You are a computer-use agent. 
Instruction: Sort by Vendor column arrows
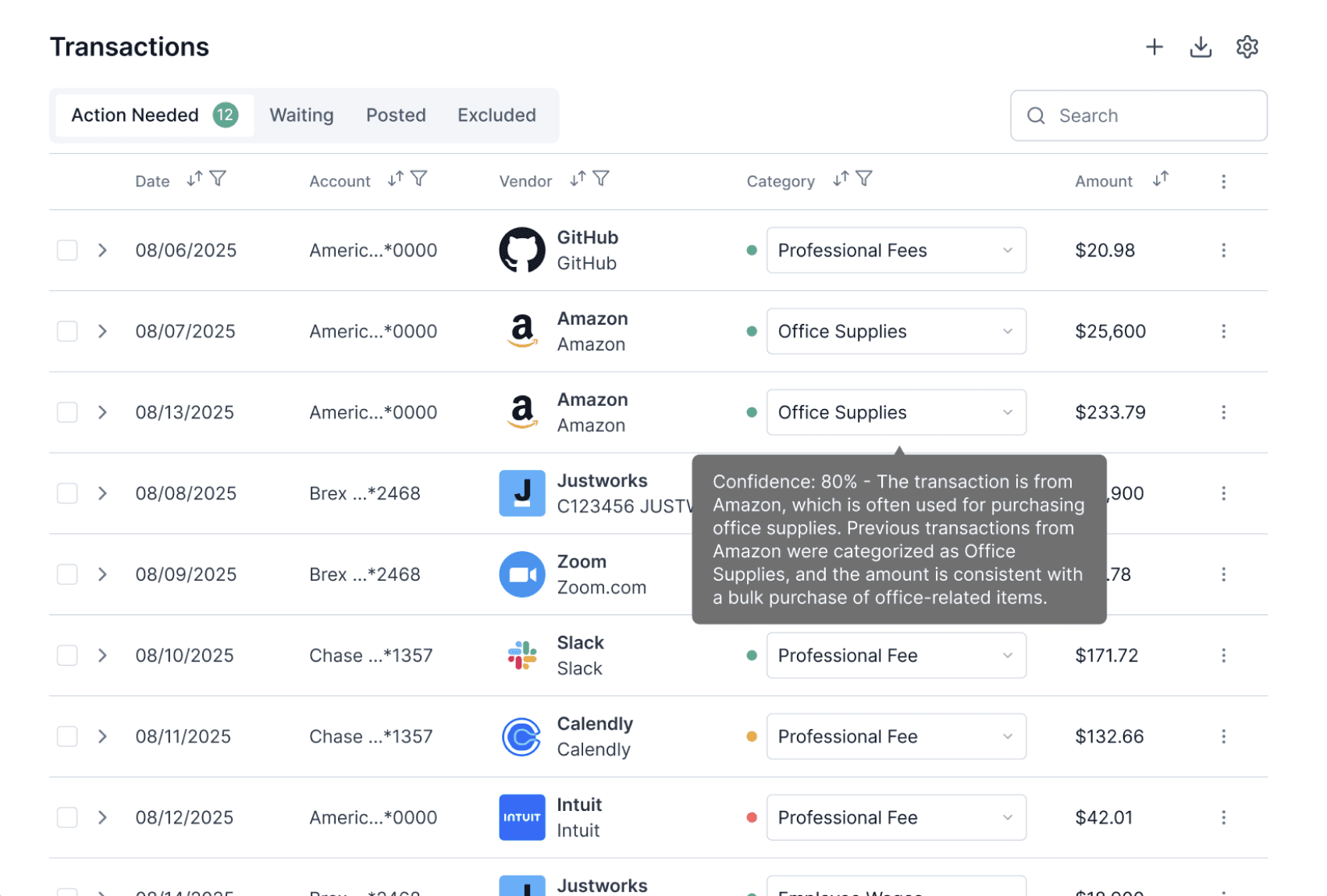point(578,180)
